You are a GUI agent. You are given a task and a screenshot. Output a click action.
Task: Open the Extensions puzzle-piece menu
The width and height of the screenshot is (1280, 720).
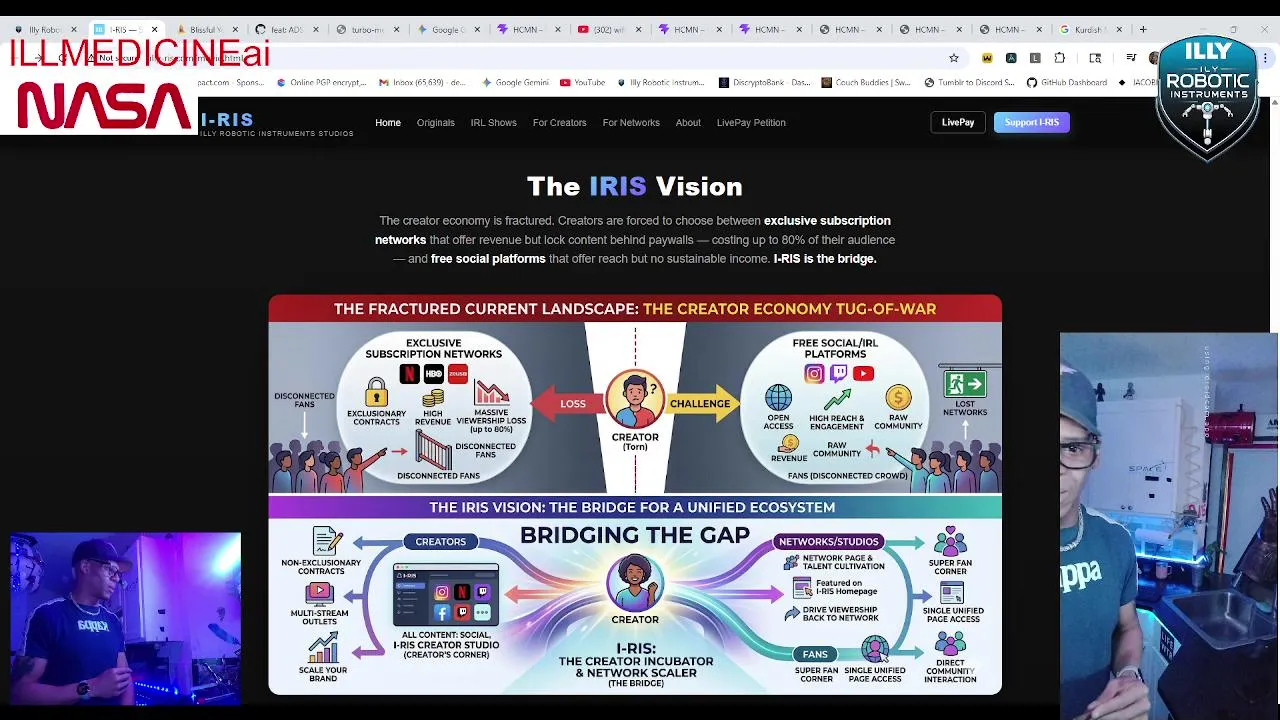click(x=1060, y=58)
